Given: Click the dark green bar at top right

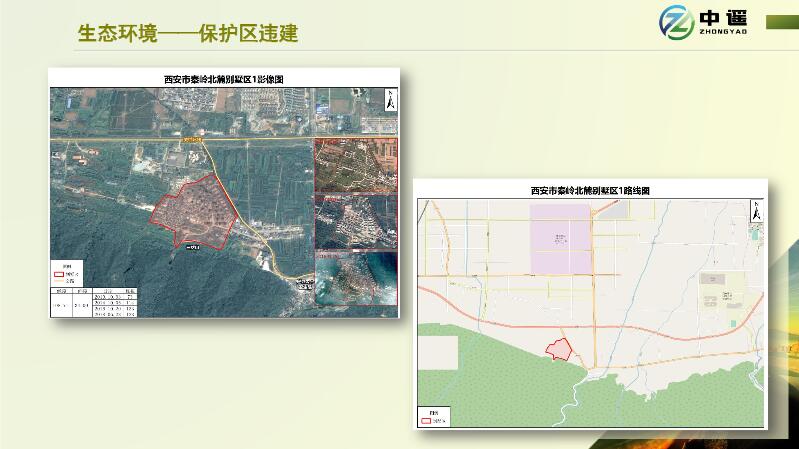Looking at the screenshot, I should click(x=781, y=20).
